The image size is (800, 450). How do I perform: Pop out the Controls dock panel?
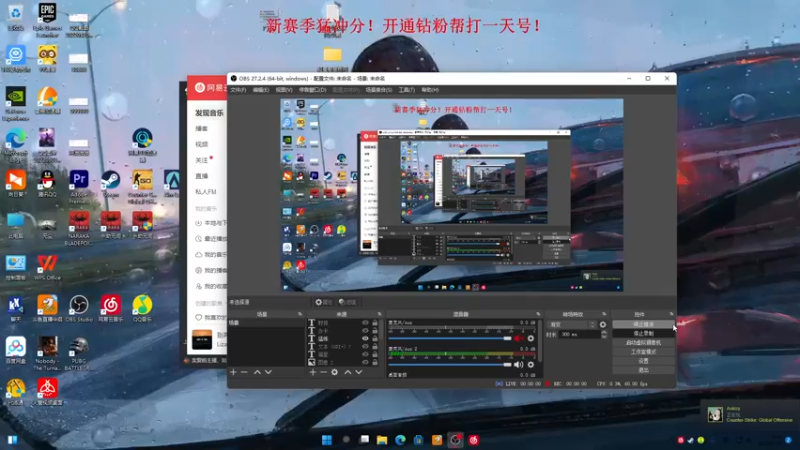coord(671,314)
